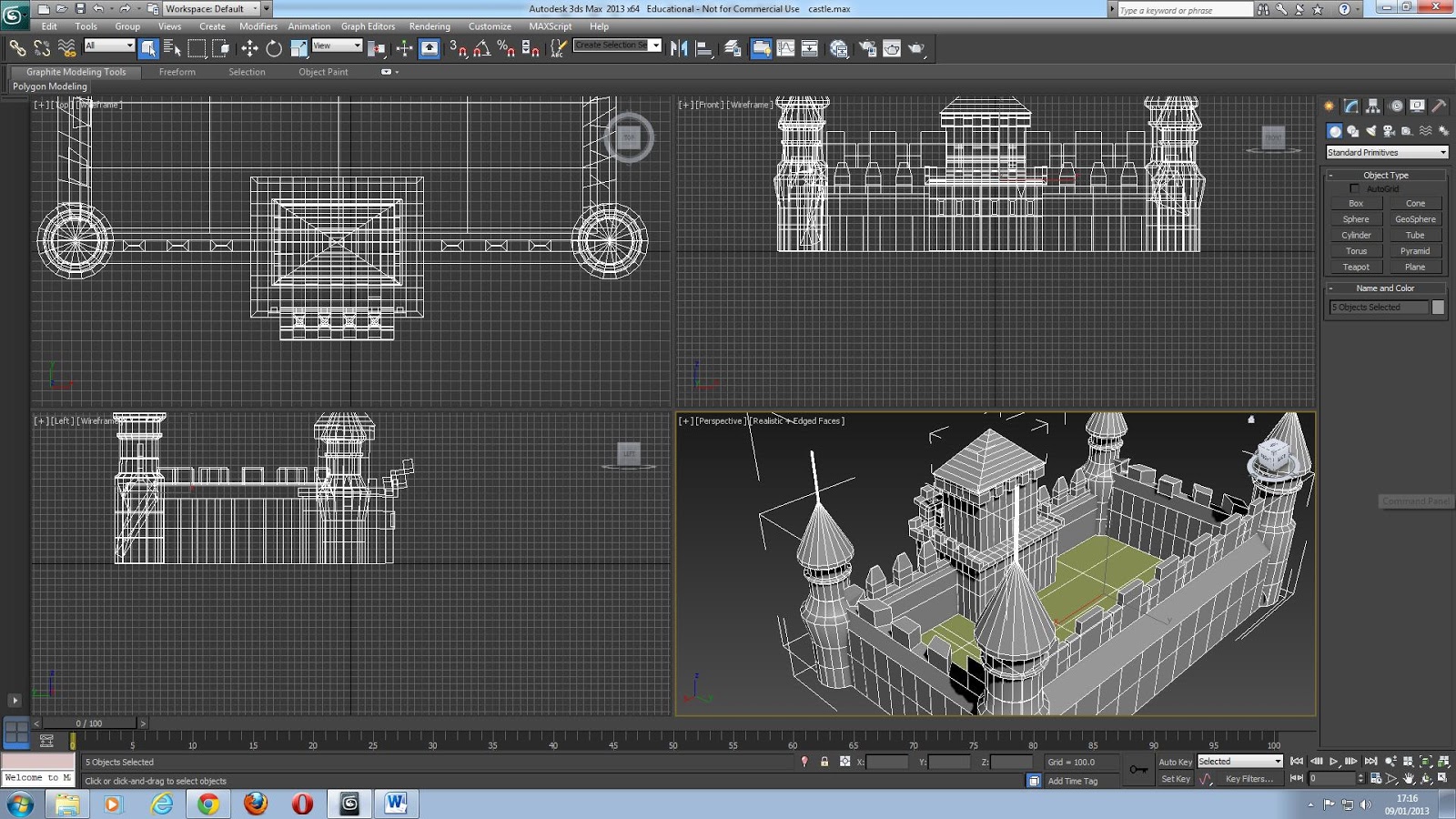This screenshot has width=1456, height=819.
Task: Enable the AutoGrid checkbox
Action: 1354,188
